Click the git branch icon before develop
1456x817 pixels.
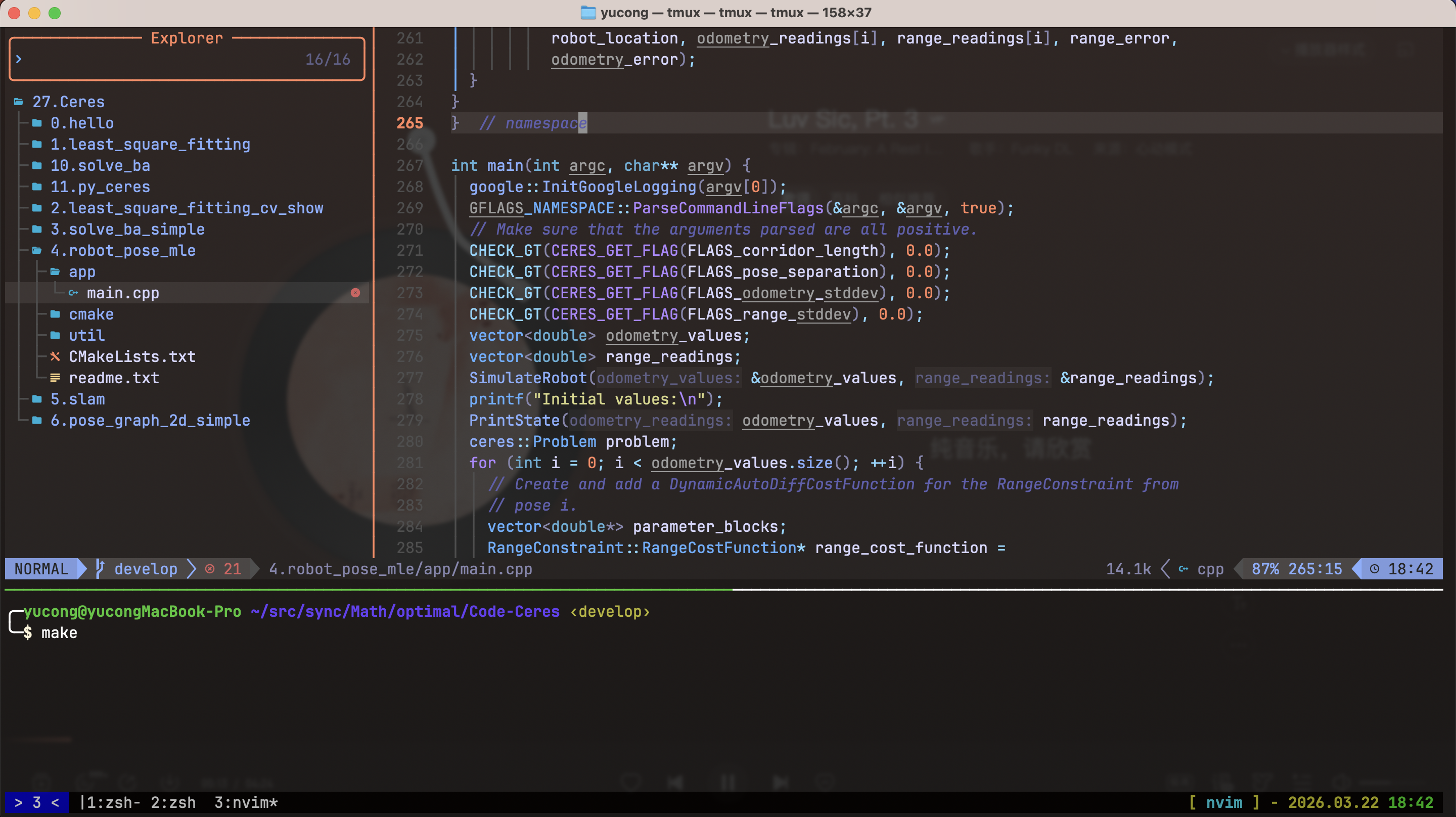point(100,569)
